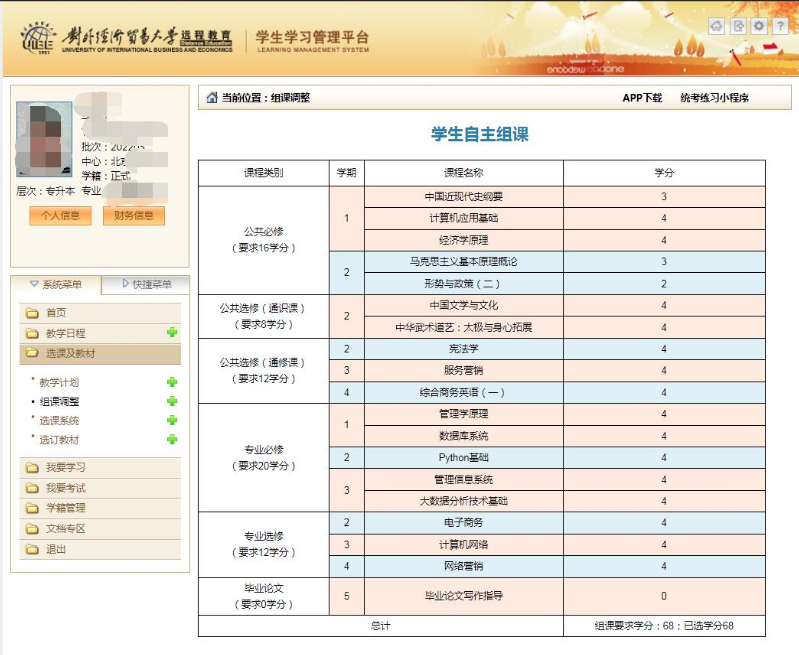Click course Python基础
Screen dimensions: 799x655
pyautogui.click(x=464, y=458)
